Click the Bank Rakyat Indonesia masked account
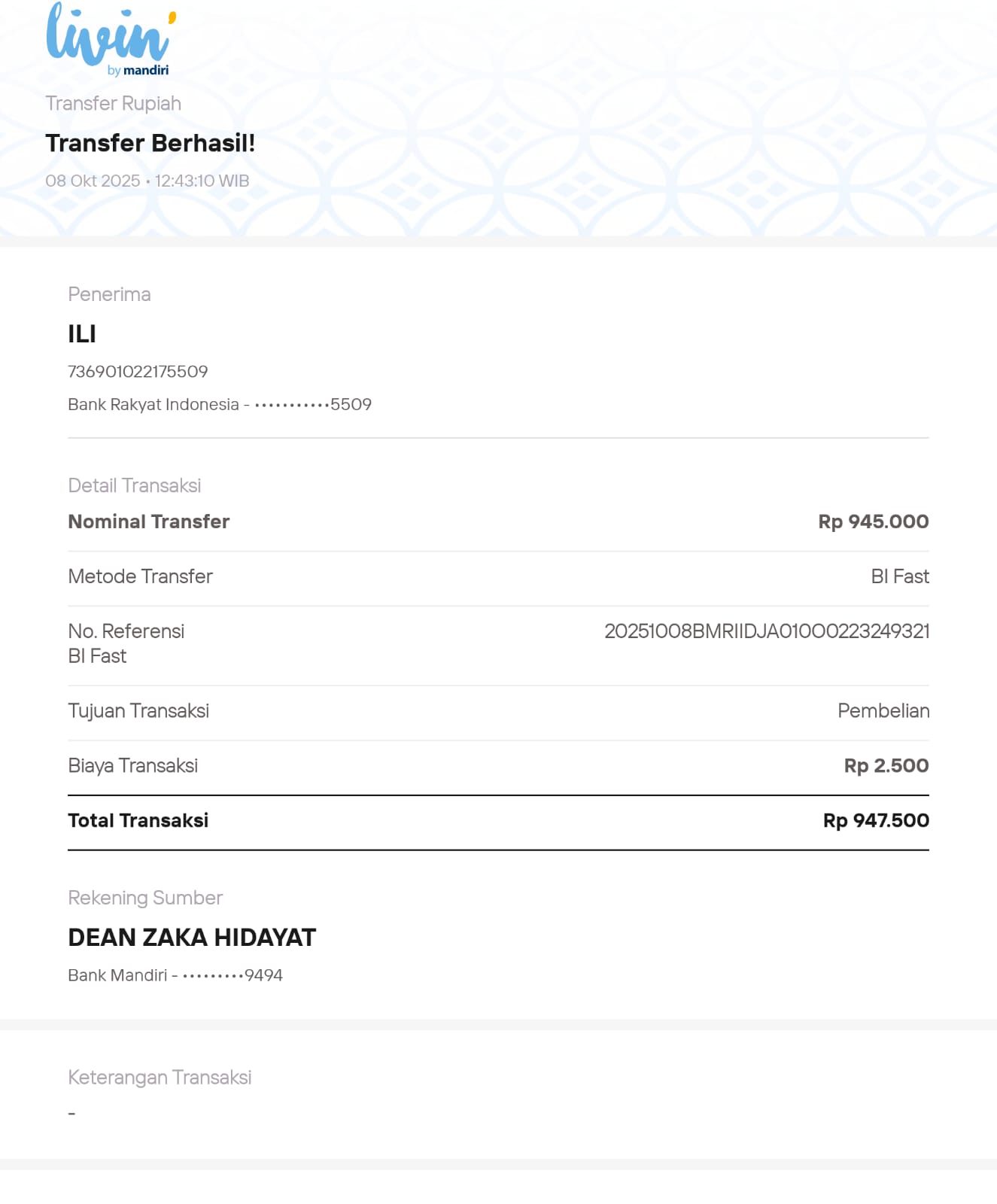The image size is (997, 1204). (x=220, y=405)
